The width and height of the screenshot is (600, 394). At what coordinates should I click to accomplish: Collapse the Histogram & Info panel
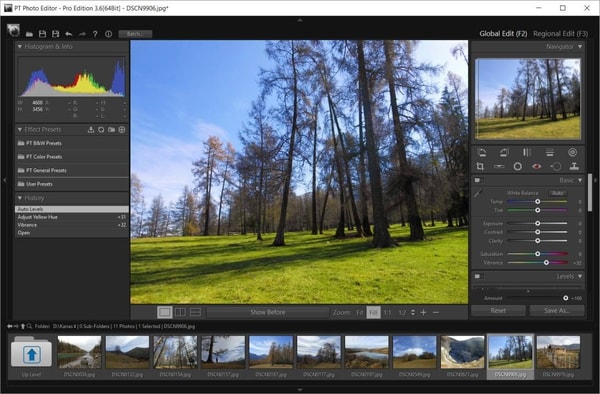20,47
